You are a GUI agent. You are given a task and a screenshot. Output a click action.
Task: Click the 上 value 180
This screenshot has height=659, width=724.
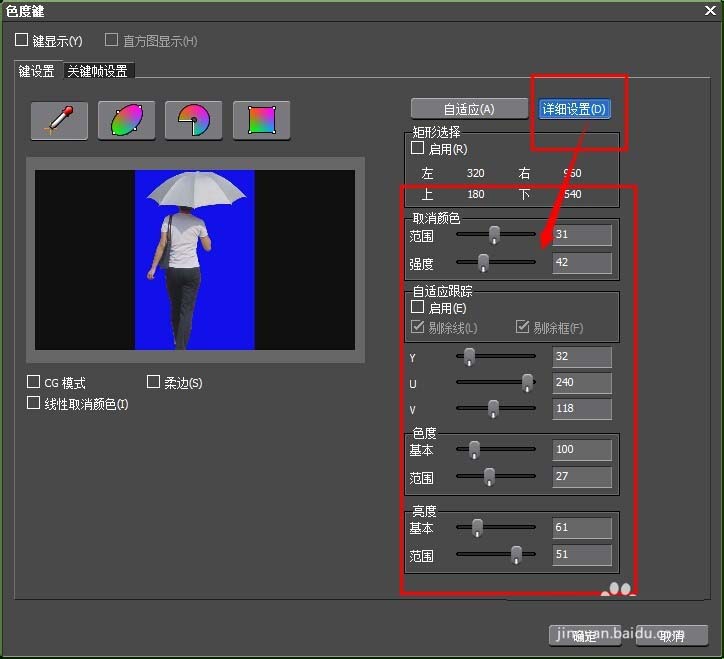[476, 194]
